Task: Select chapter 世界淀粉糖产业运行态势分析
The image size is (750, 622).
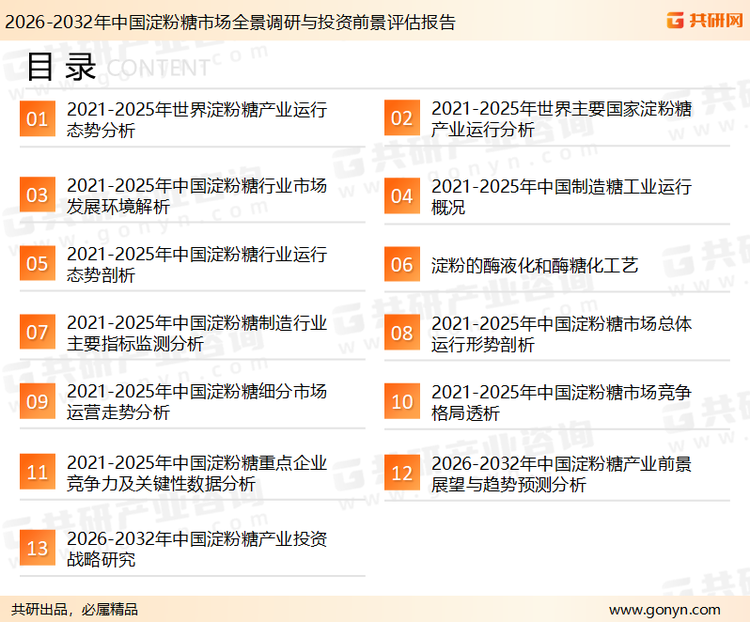Action: (197, 120)
